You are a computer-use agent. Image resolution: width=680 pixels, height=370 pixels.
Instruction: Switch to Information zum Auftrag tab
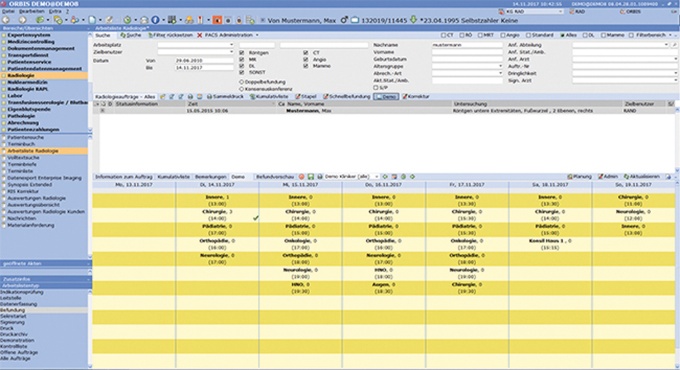point(124,177)
